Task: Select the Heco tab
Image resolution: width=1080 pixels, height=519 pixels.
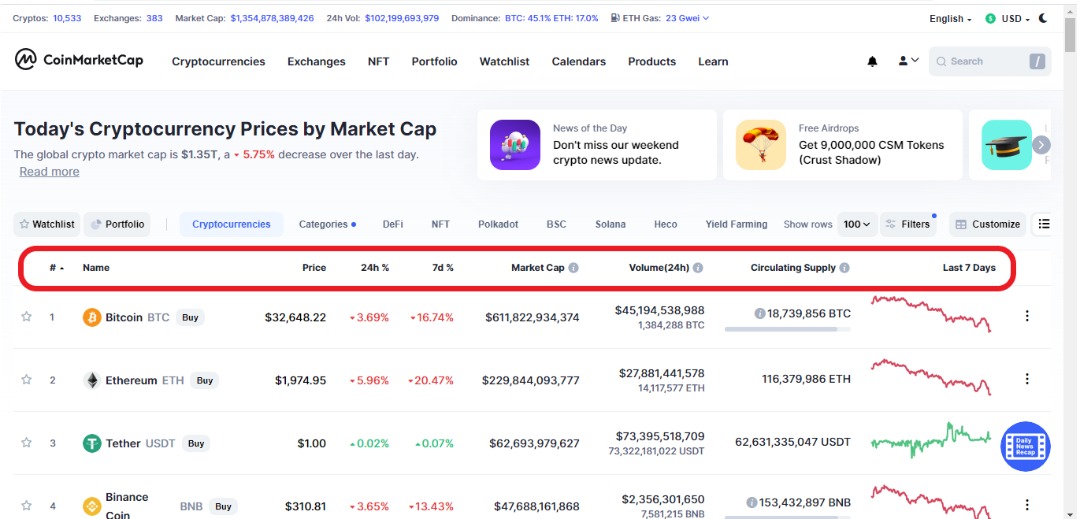Action: pos(665,224)
